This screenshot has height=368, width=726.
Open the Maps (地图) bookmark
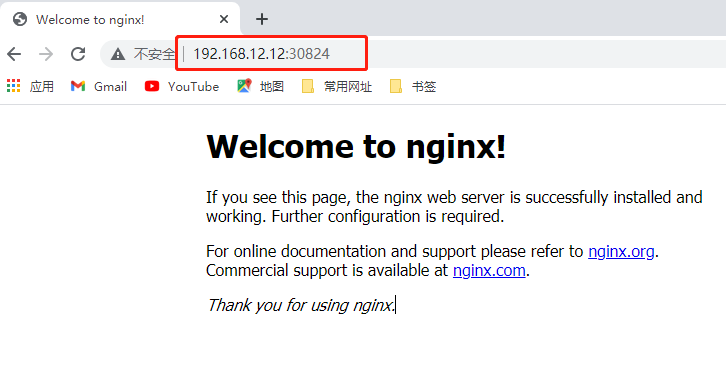(260, 86)
